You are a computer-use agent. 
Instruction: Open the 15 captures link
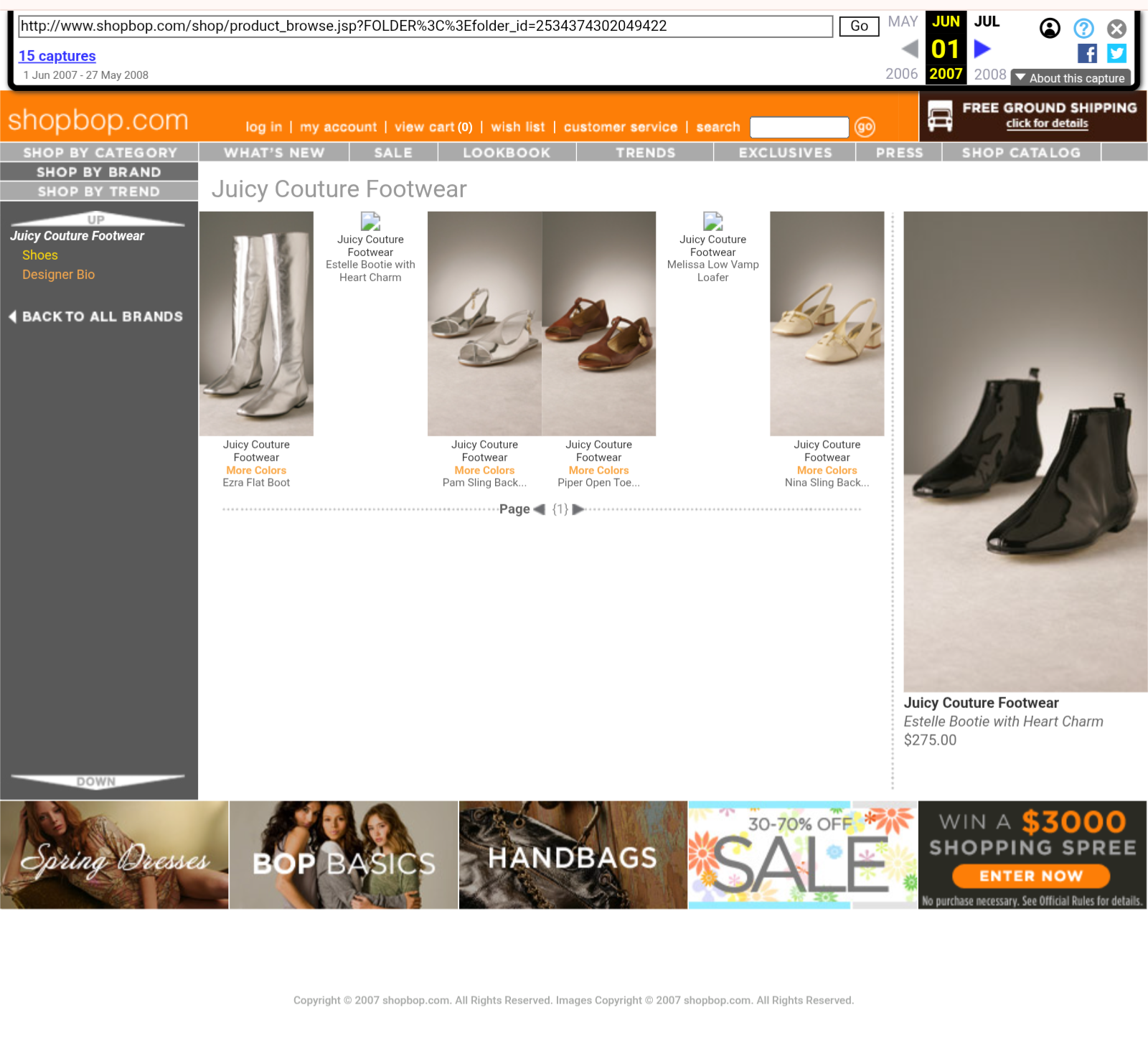[x=57, y=56]
